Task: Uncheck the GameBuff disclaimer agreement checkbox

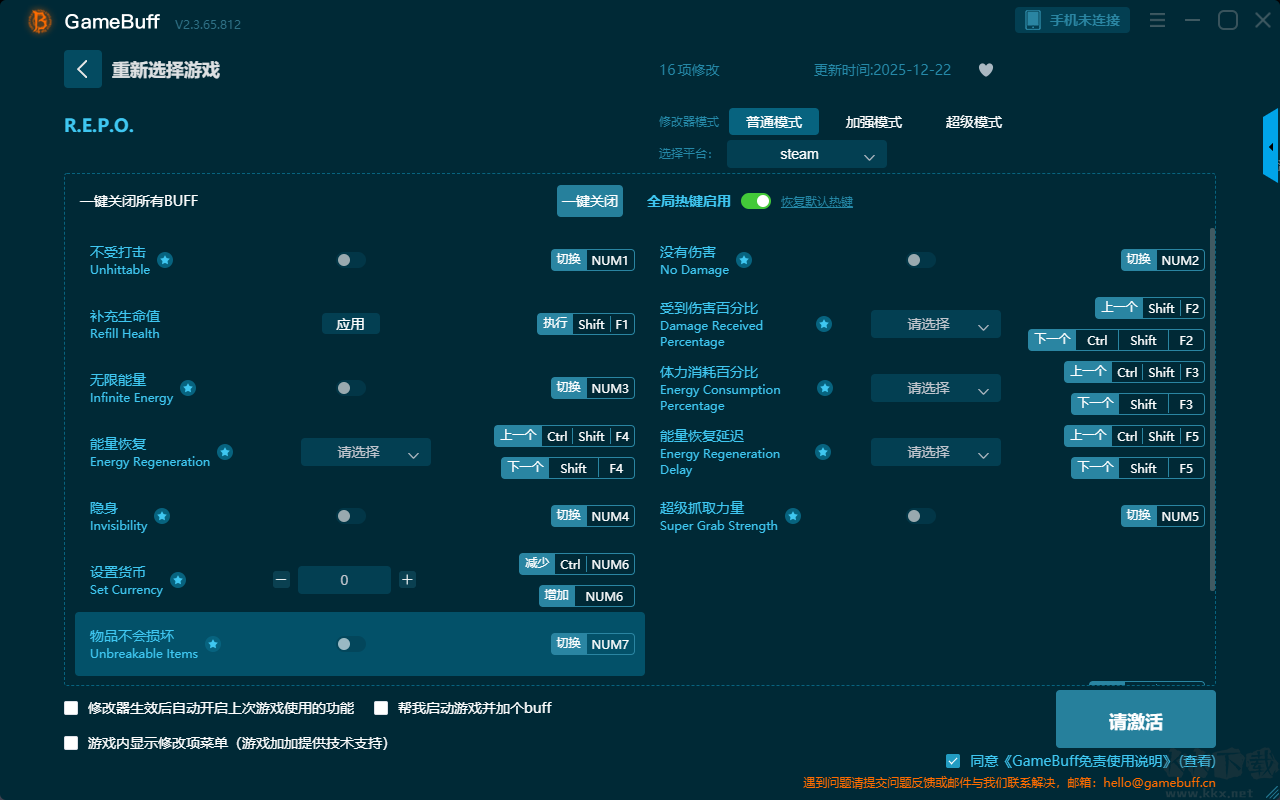Action: click(x=953, y=761)
